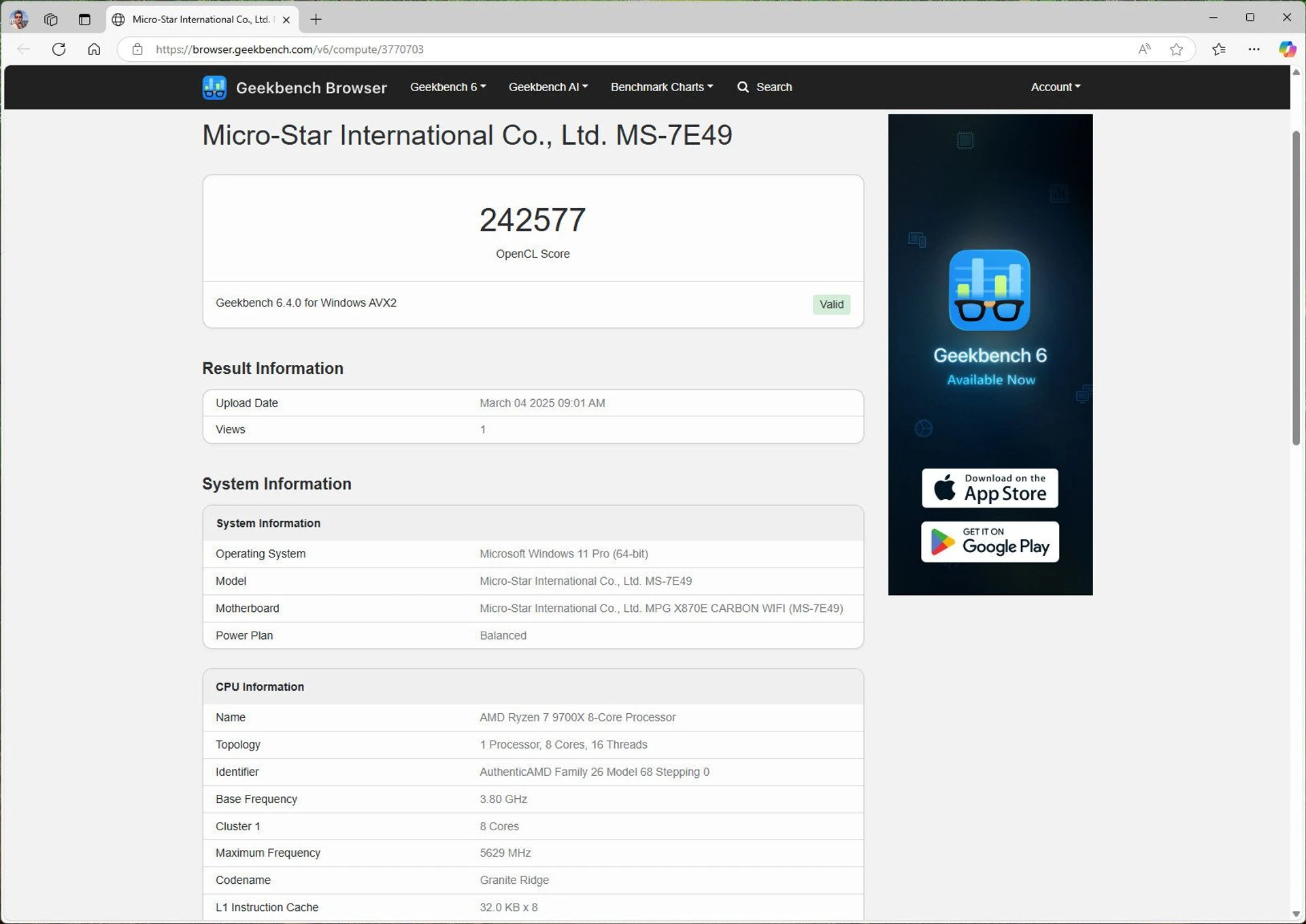1306x924 pixels.
Task: Click the MPG X870E CARBON WIFI motherboard value
Action: (x=661, y=609)
